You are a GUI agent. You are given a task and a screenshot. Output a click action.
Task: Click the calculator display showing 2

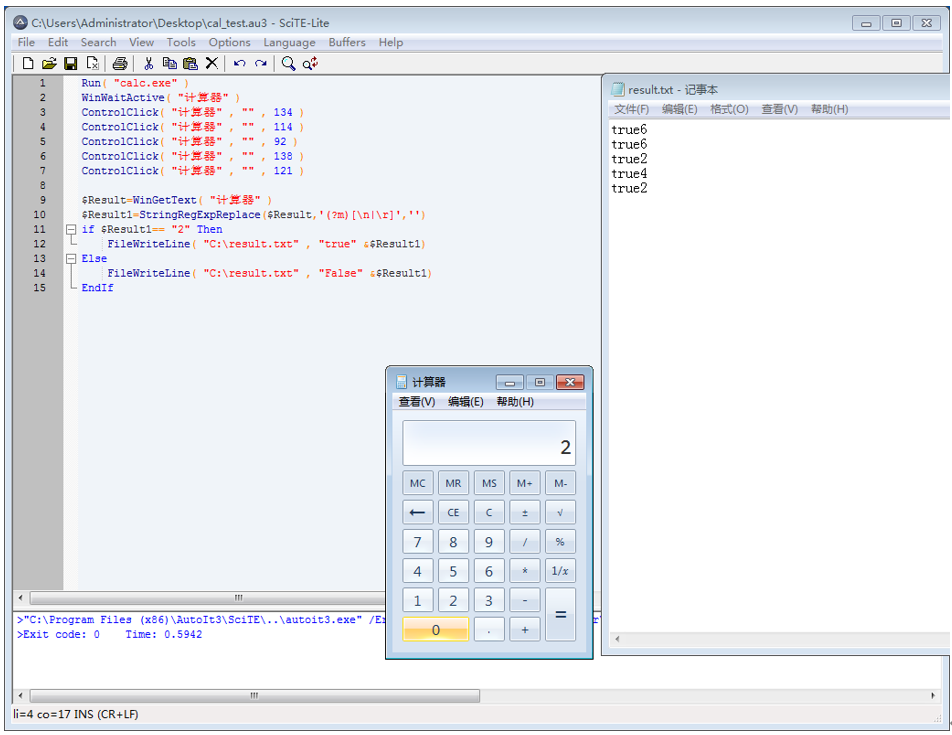[489, 443]
